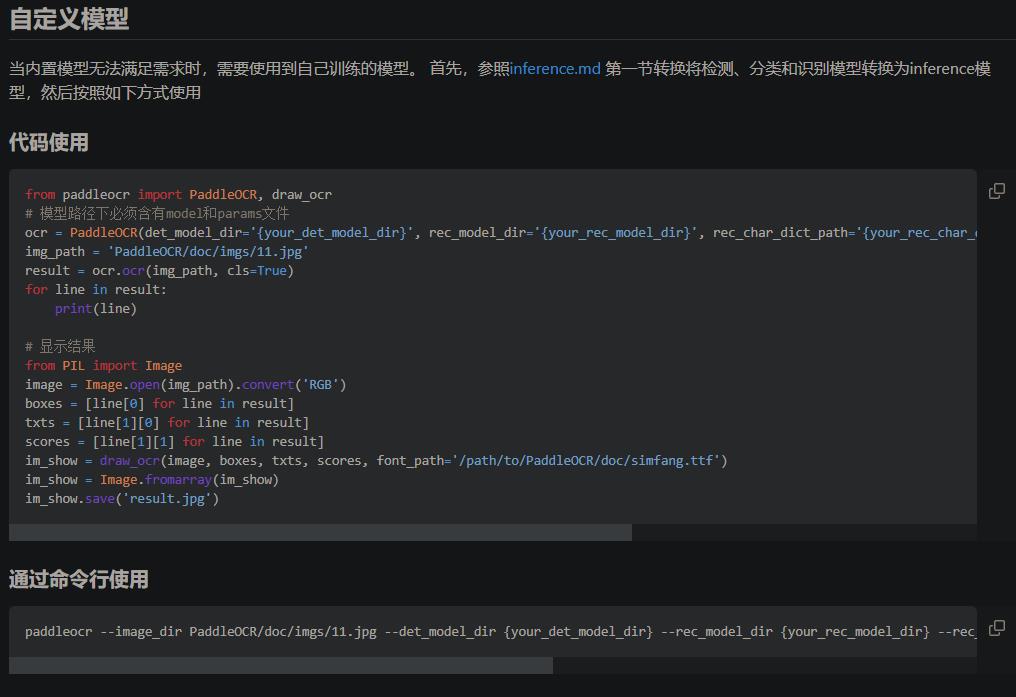This screenshot has width=1016, height=697.
Task: Click the 'im_show = draw_ocr(' line
Action: click(x=376, y=461)
